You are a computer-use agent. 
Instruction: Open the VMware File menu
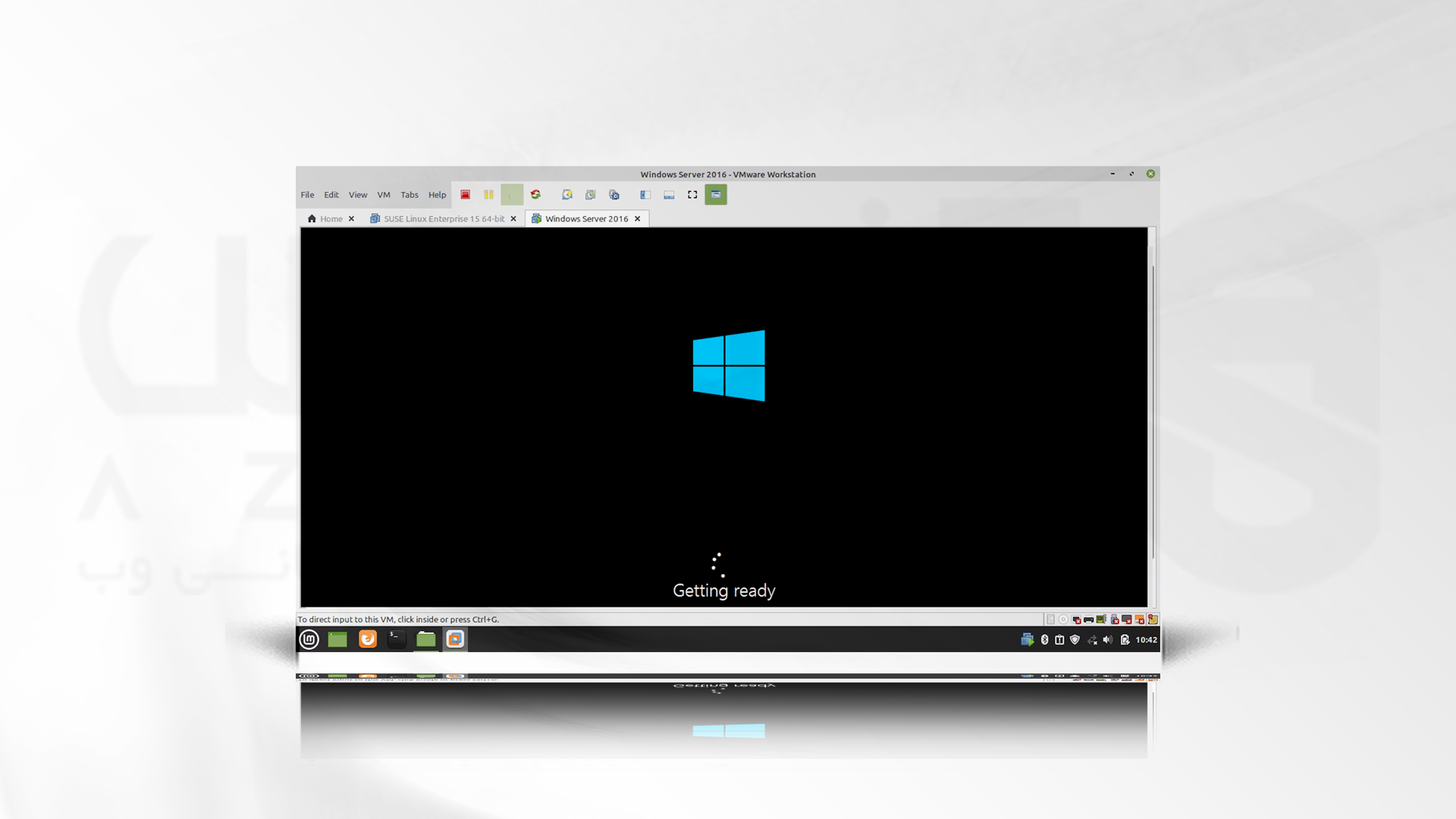point(307,194)
